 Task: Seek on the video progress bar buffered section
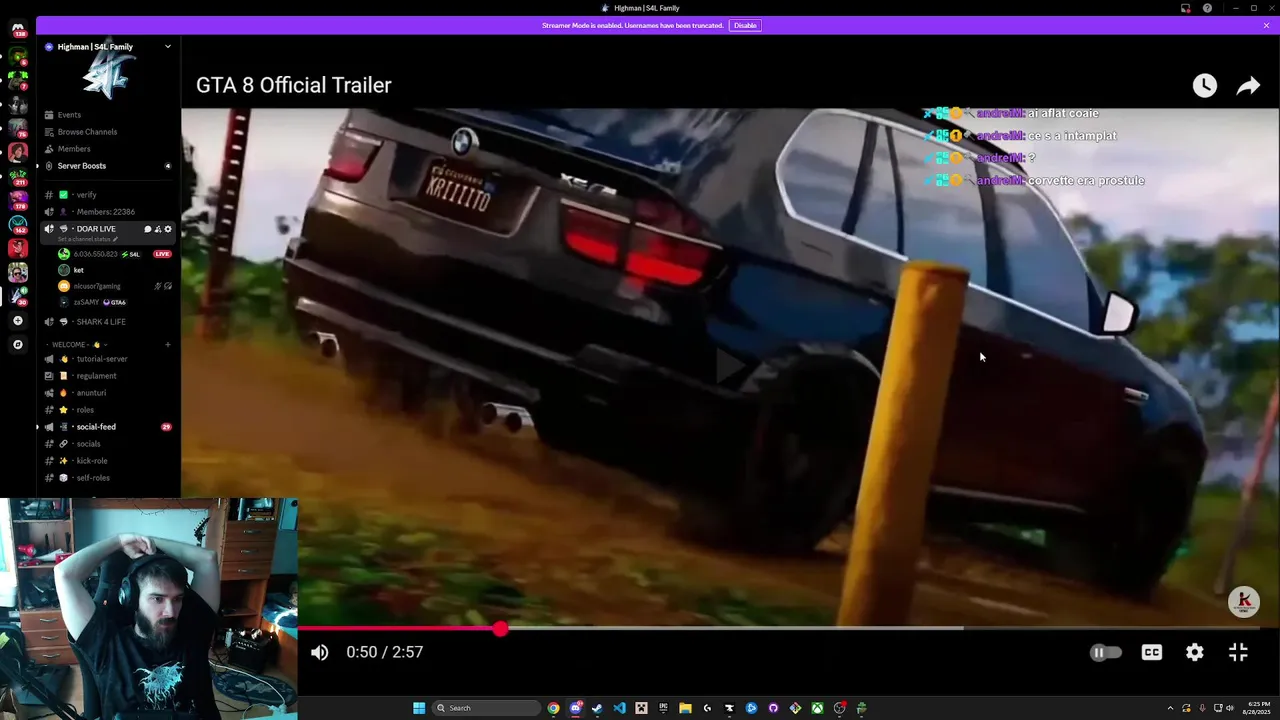[732, 628]
